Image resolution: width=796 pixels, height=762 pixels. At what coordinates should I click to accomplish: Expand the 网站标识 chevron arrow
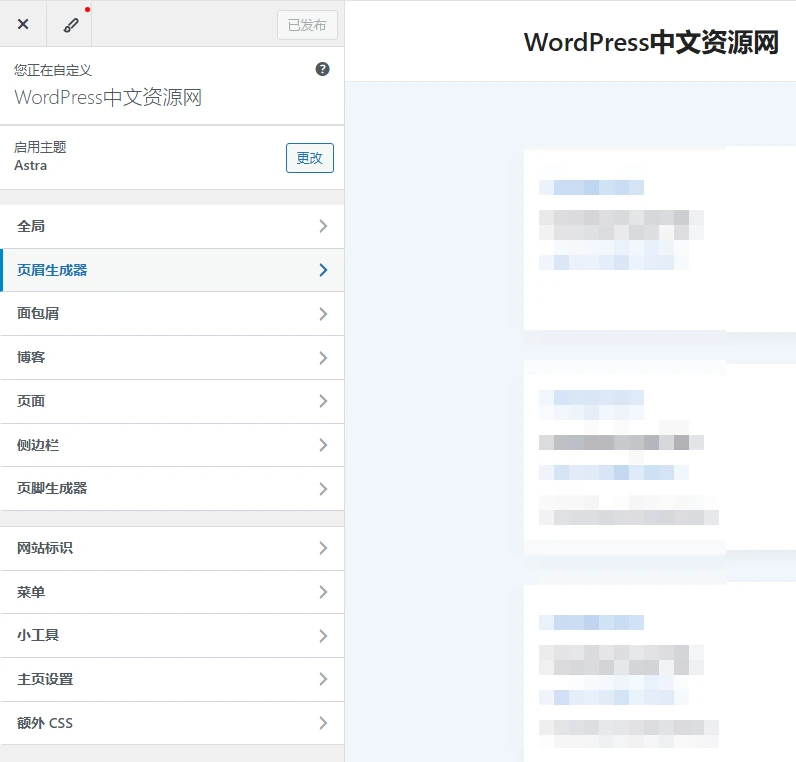tap(323, 548)
